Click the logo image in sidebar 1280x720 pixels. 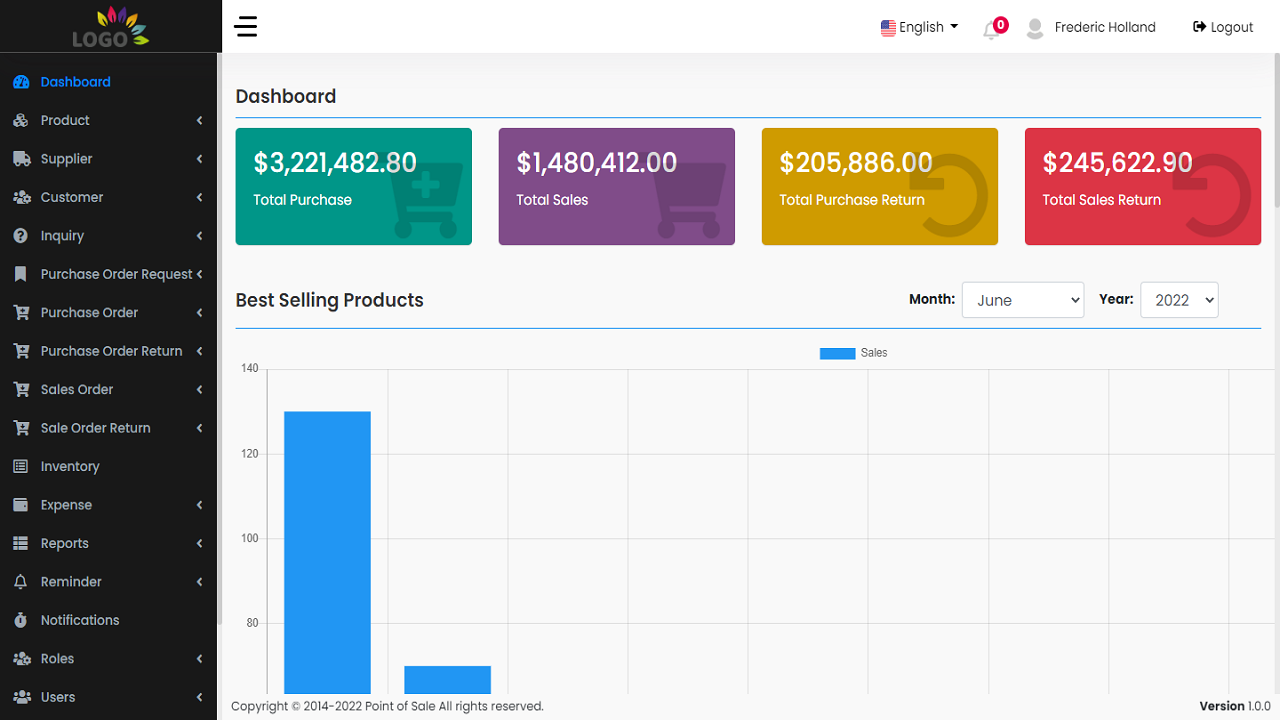pyautogui.click(x=110, y=27)
